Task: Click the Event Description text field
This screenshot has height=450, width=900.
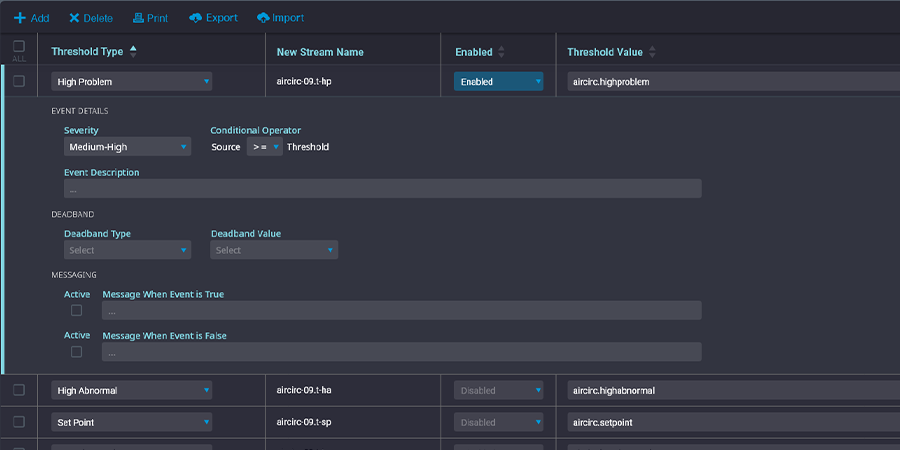Action: click(382, 189)
